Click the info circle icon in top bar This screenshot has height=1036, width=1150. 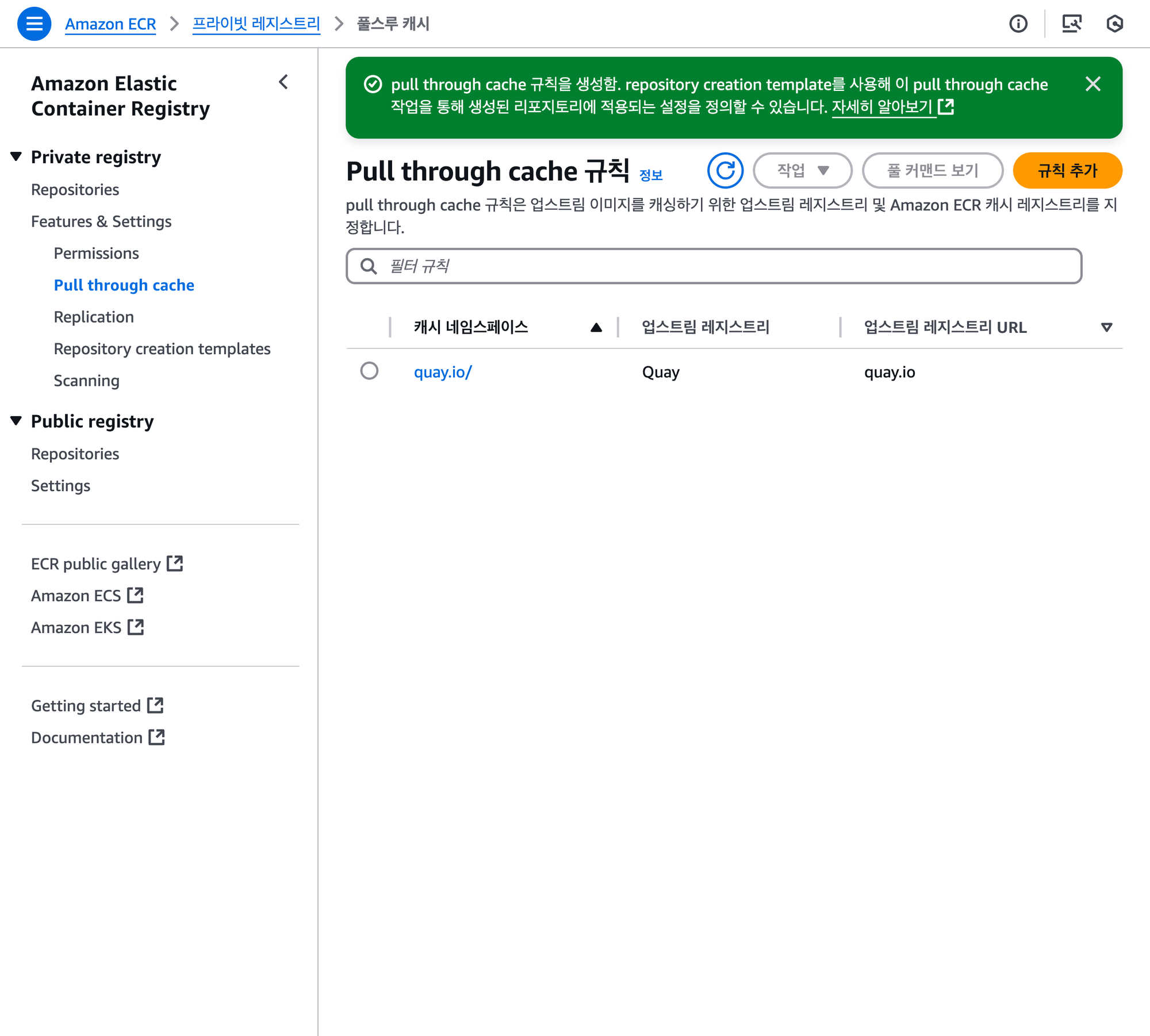pos(1018,24)
